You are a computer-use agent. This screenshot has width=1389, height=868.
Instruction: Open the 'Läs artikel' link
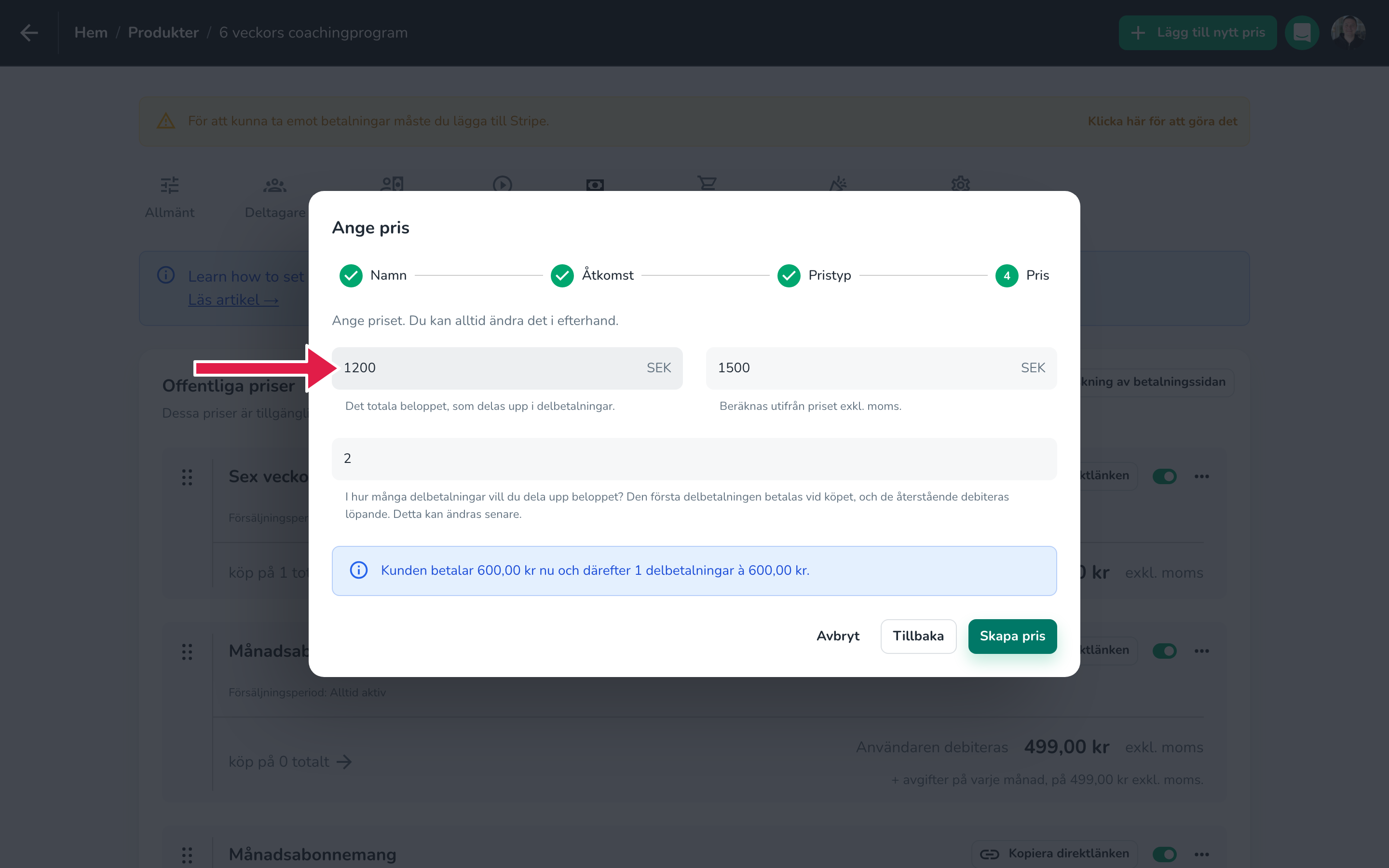point(233,299)
